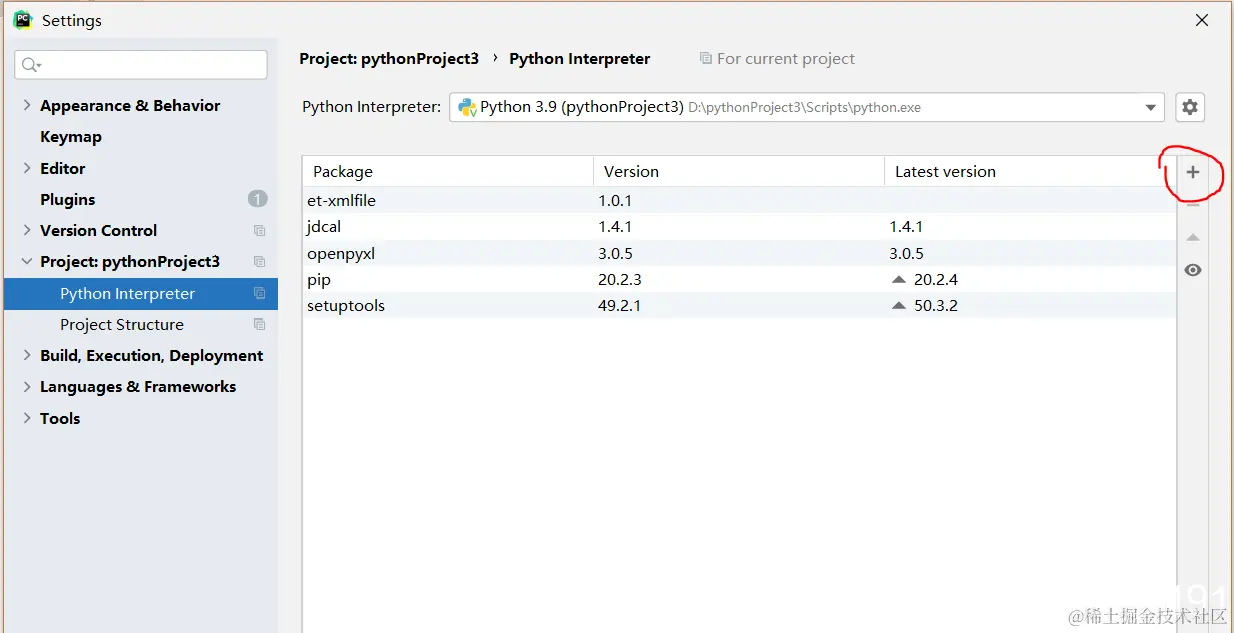Click the search magnifier icon
The height and width of the screenshot is (633, 1234).
click(29, 65)
